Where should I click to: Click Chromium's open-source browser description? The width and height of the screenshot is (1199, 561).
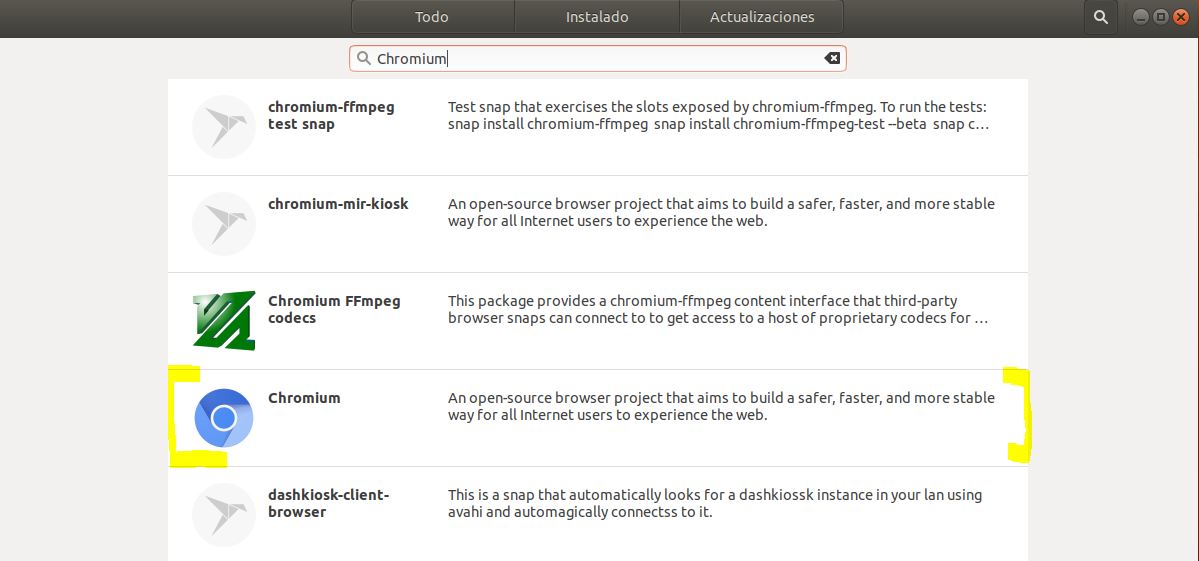coord(721,407)
